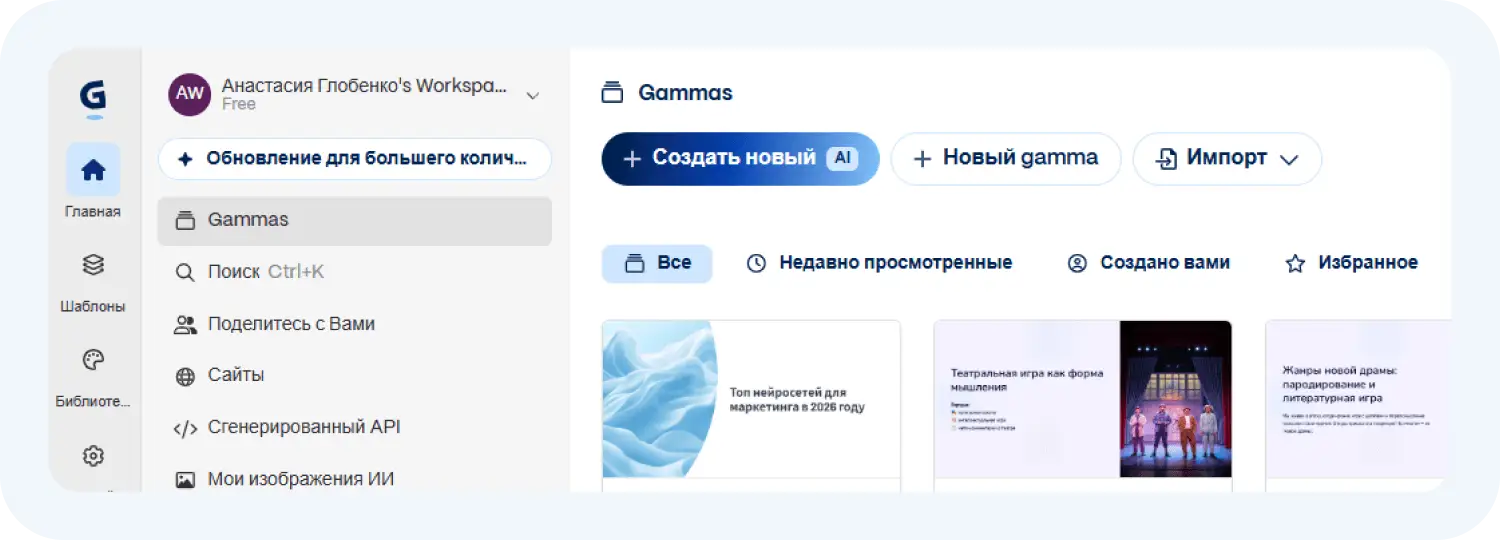Click the Gamma logo icon
The image size is (1500, 540).
point(93,98)
